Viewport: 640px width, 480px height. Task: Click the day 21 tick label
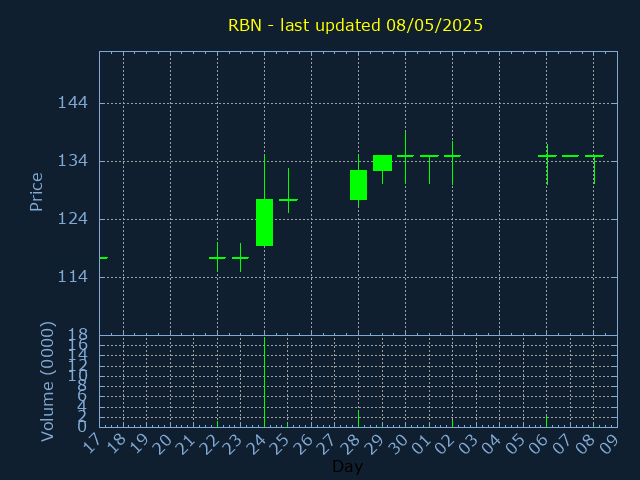coord(186,443)
